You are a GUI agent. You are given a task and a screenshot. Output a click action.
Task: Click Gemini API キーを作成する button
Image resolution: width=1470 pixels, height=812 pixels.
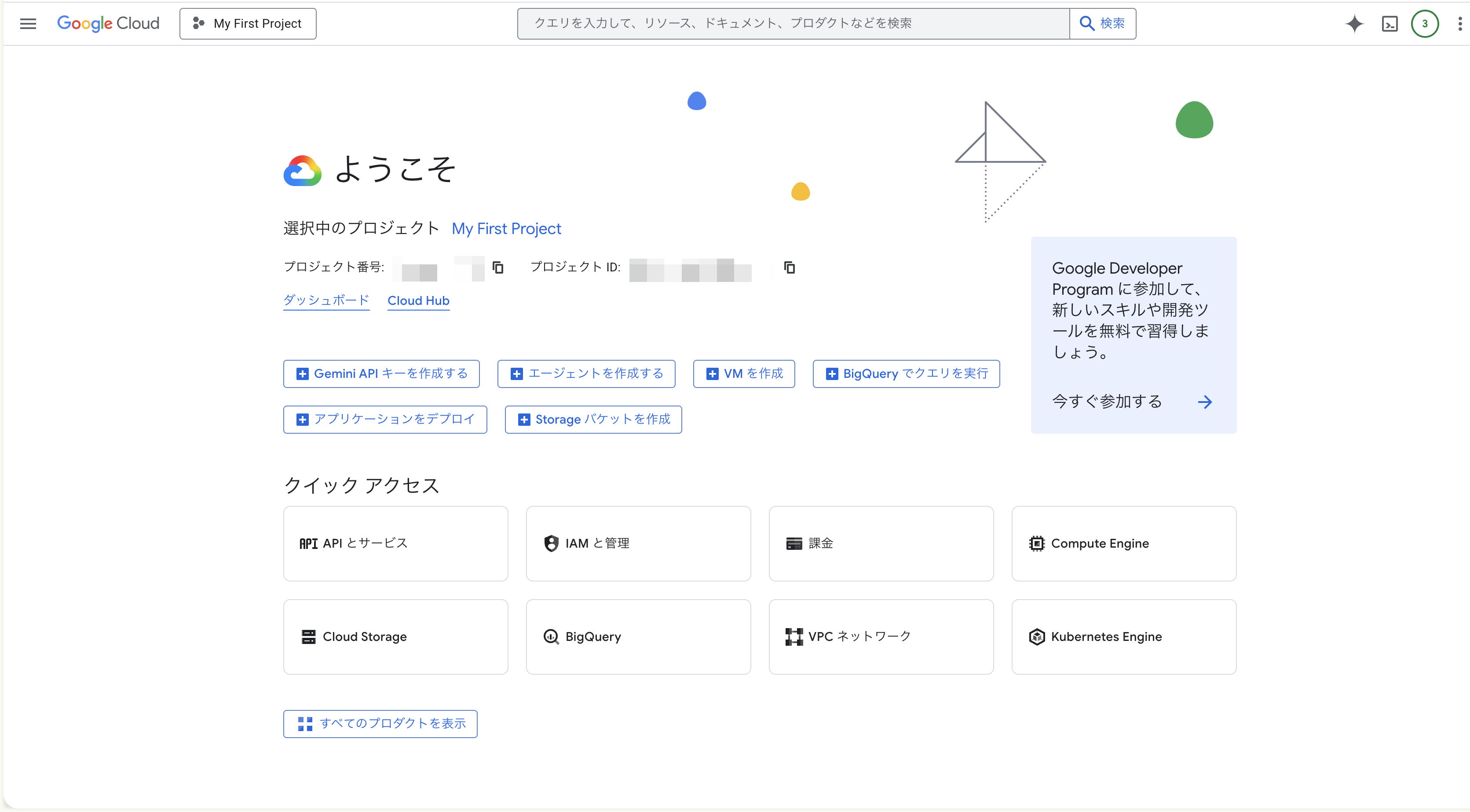click(381, 373)
